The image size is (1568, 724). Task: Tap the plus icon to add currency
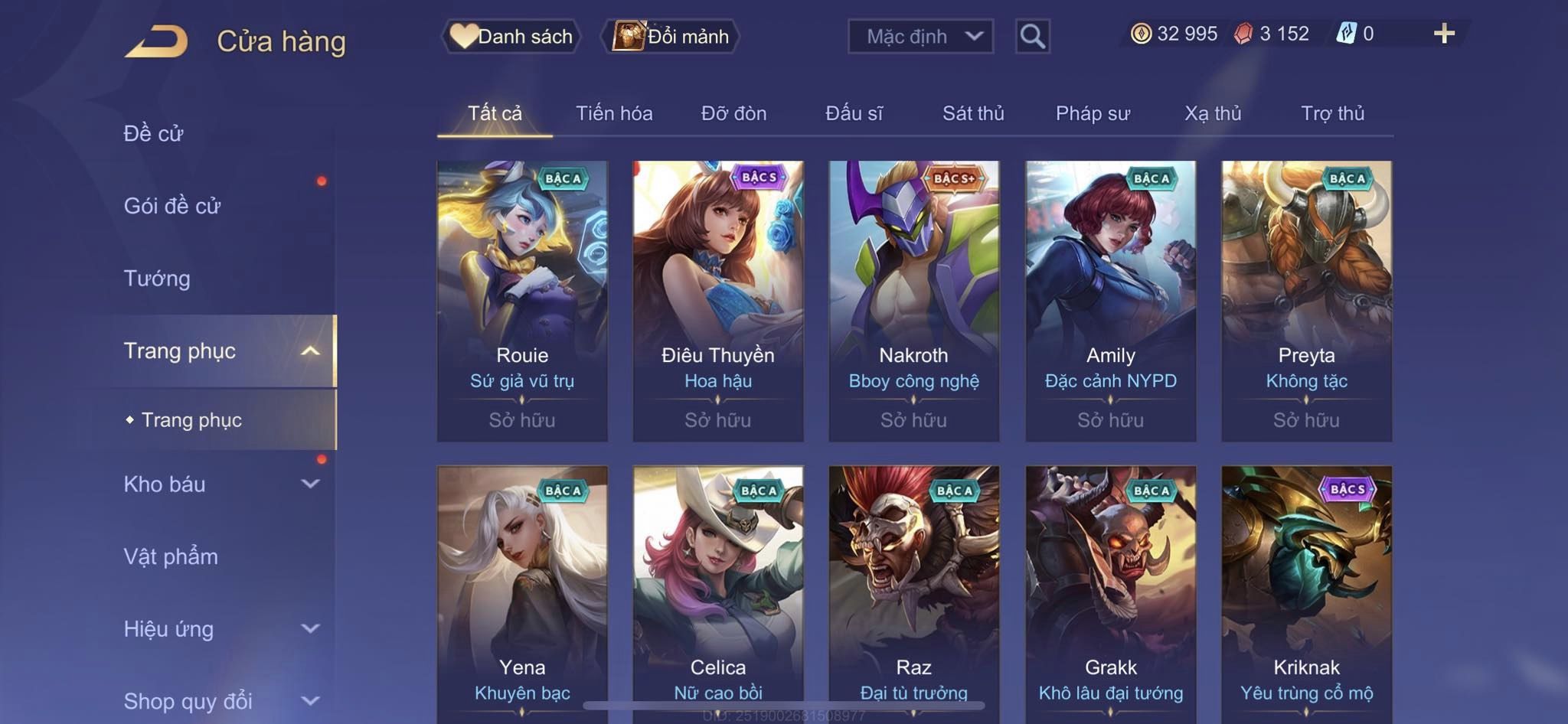[x=1444, y=34]
